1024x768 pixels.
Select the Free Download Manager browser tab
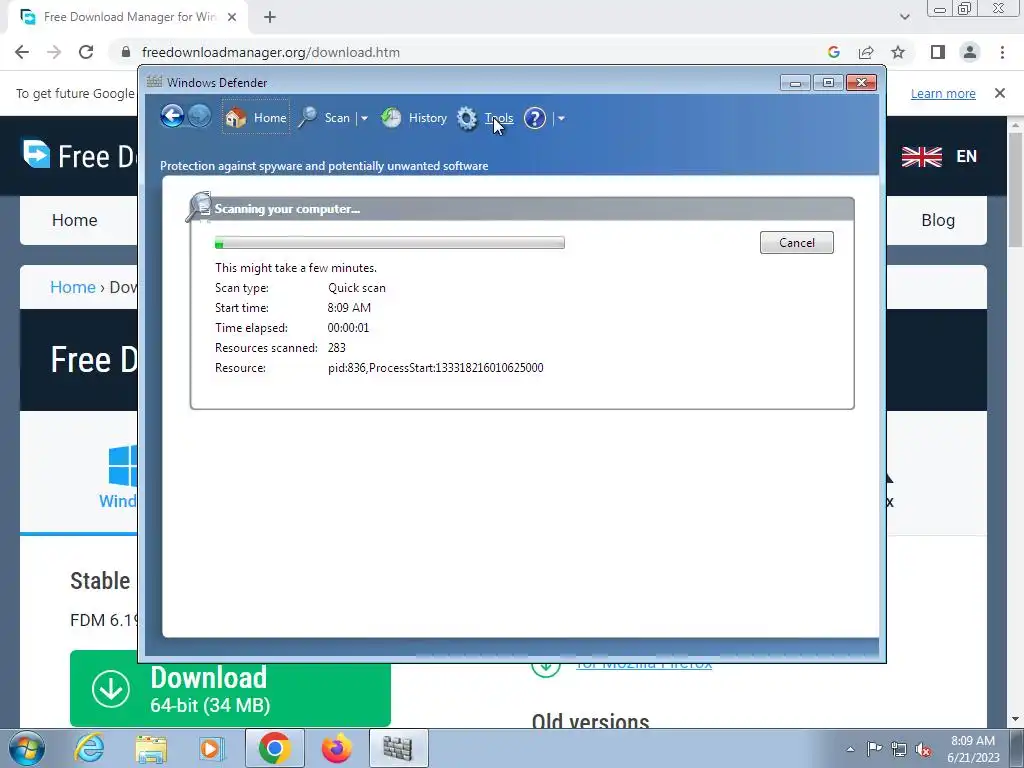[127, 17]
